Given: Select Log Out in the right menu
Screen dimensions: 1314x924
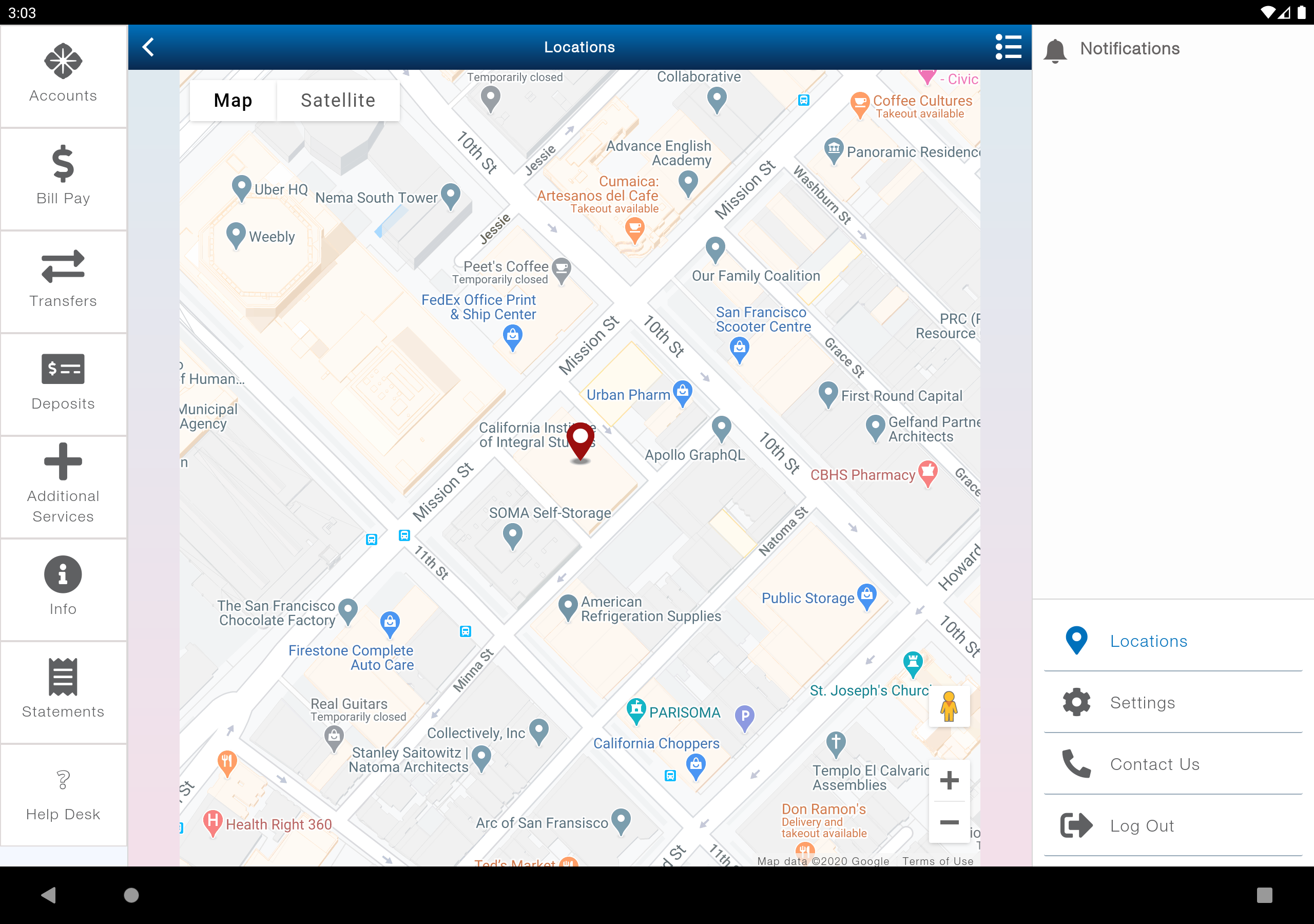Looking at the screenshot, I should point(1173,825).
